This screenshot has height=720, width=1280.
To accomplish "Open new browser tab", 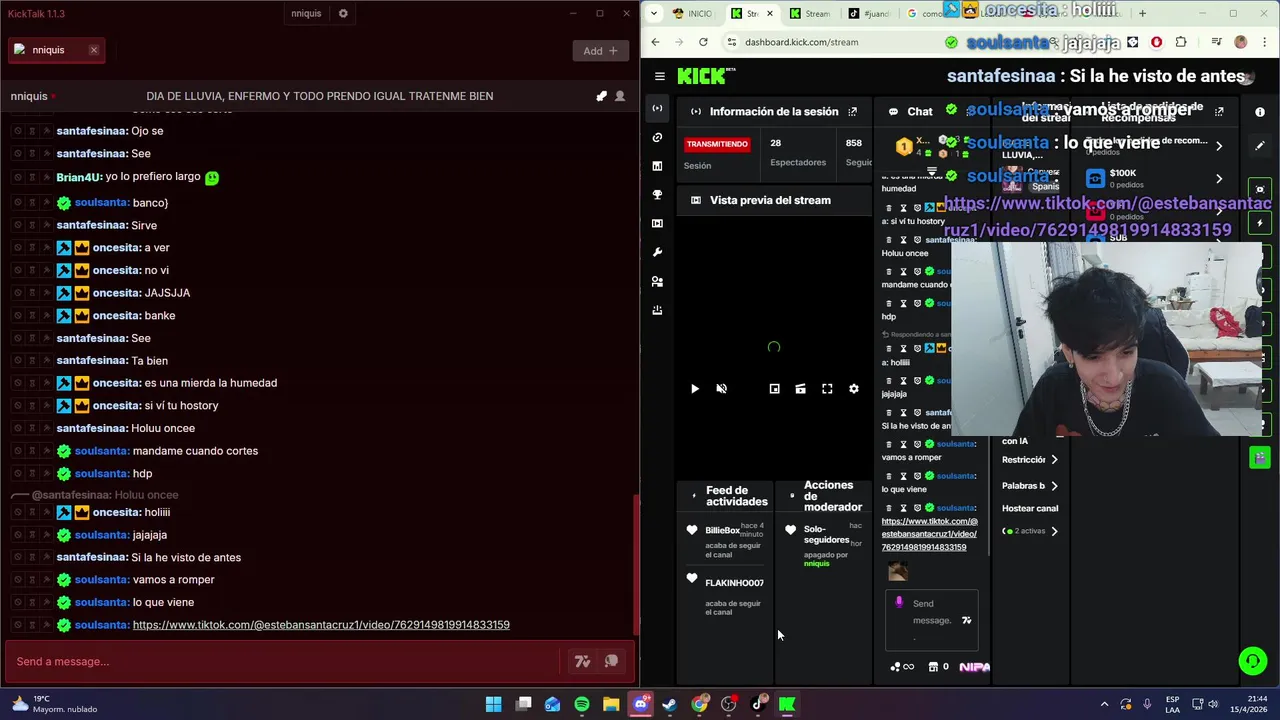I will click(x=1142, y=14).
